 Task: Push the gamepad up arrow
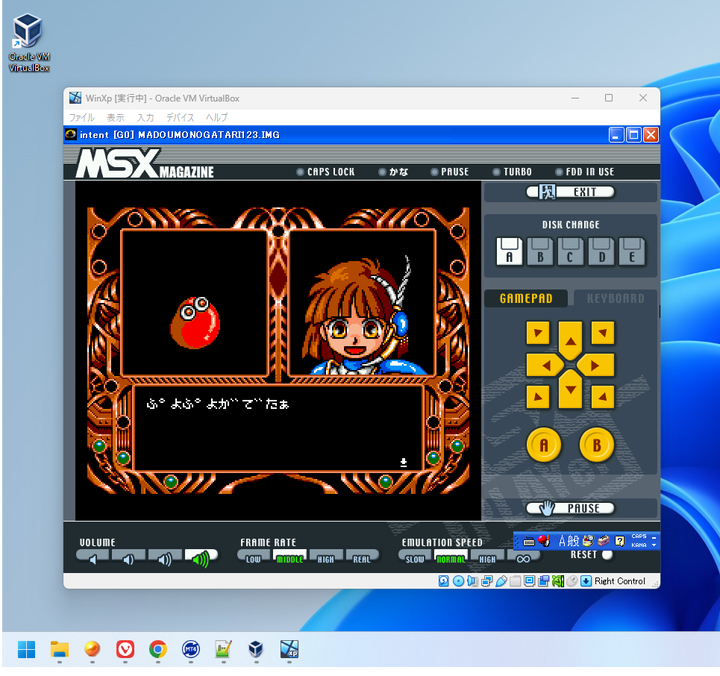(570, 340)
